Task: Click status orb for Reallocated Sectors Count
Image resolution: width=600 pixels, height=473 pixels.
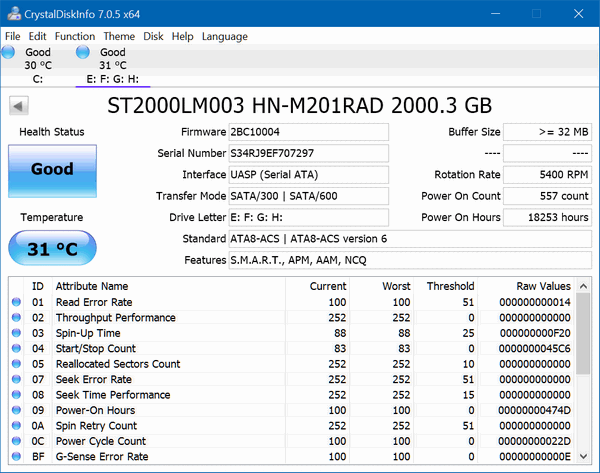Action: [x=16, y=364]
